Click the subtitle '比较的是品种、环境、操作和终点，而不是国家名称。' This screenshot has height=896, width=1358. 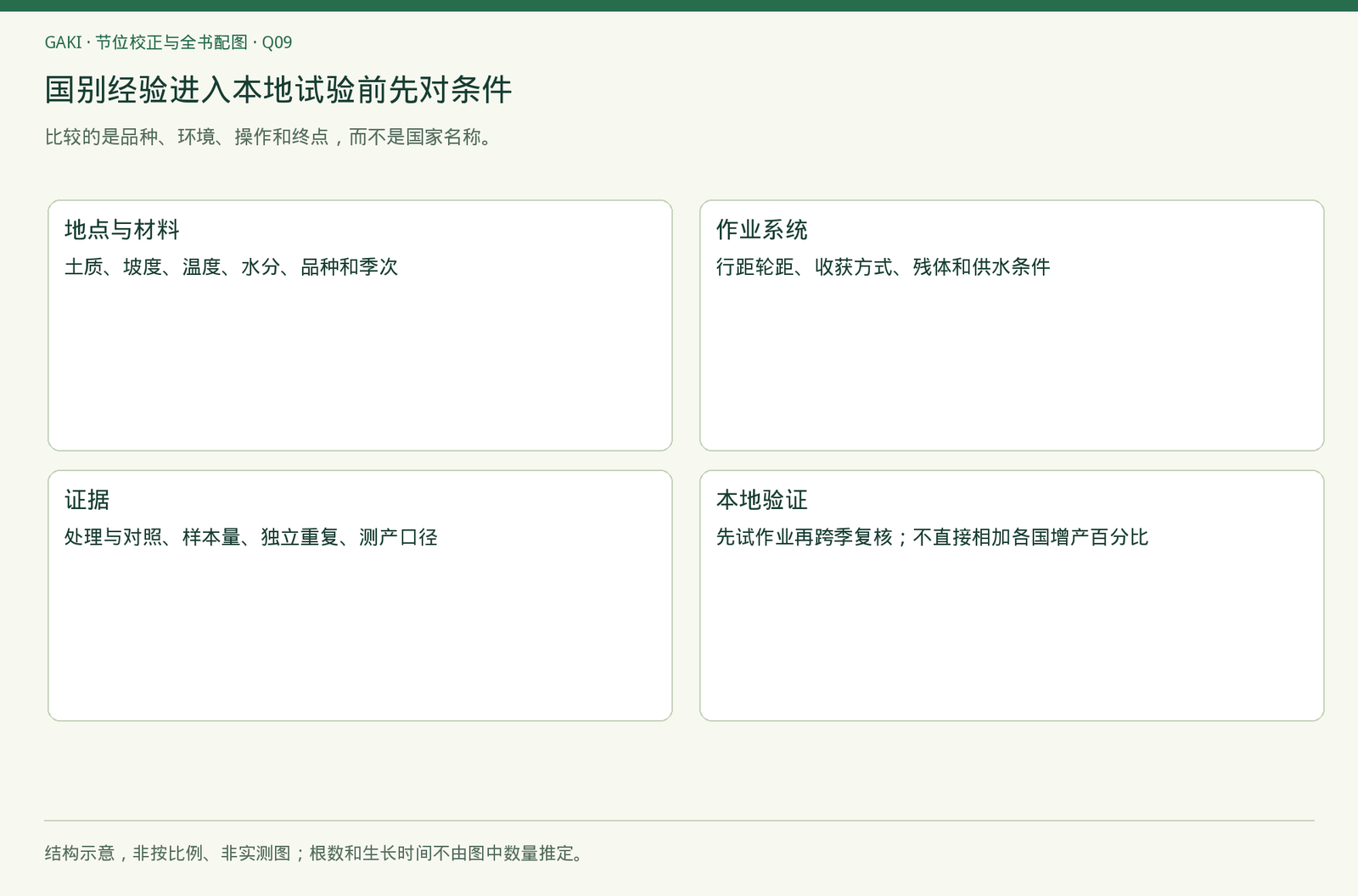coord(270,137)
